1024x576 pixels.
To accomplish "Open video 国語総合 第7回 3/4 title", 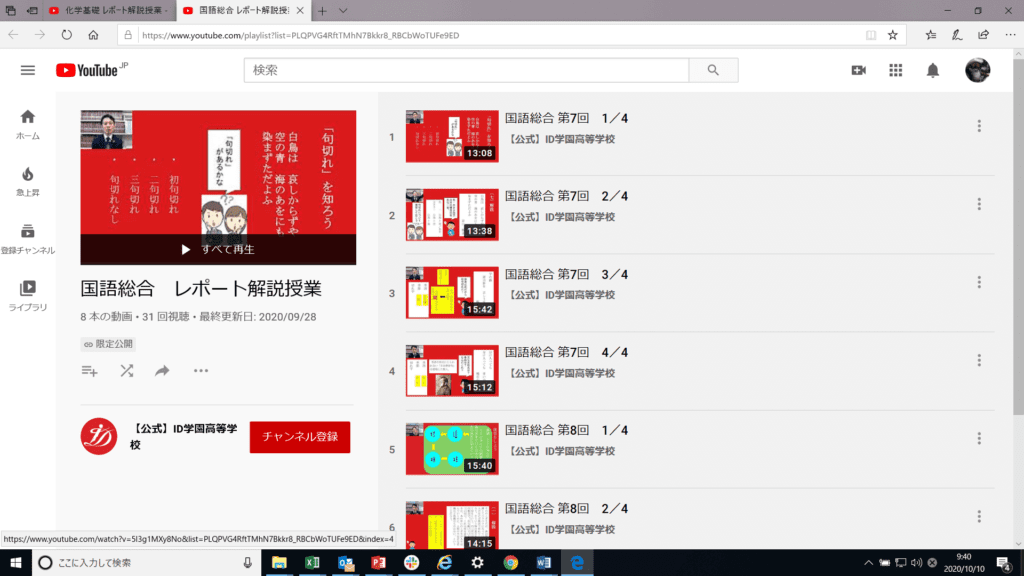I will pos(566,274).
